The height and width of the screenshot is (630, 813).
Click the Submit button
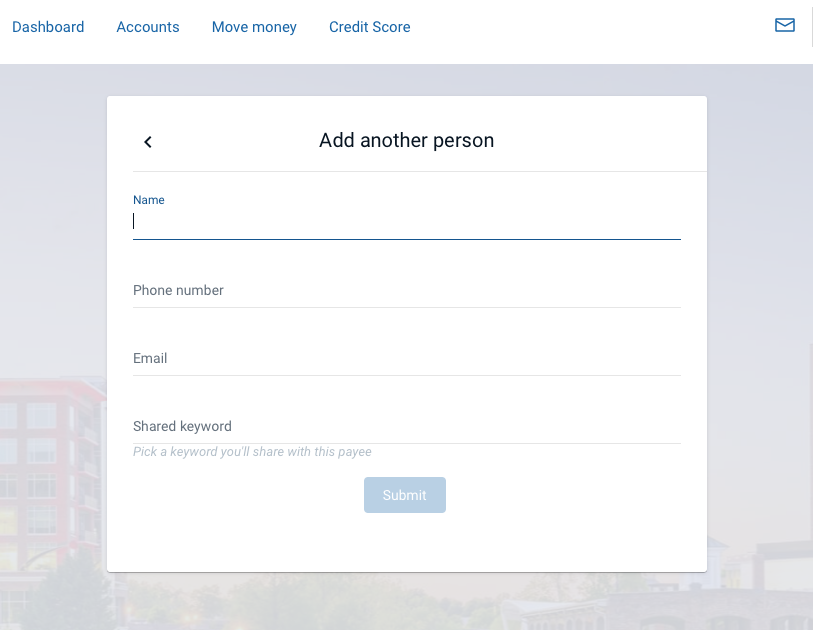[x=404, y=495]
